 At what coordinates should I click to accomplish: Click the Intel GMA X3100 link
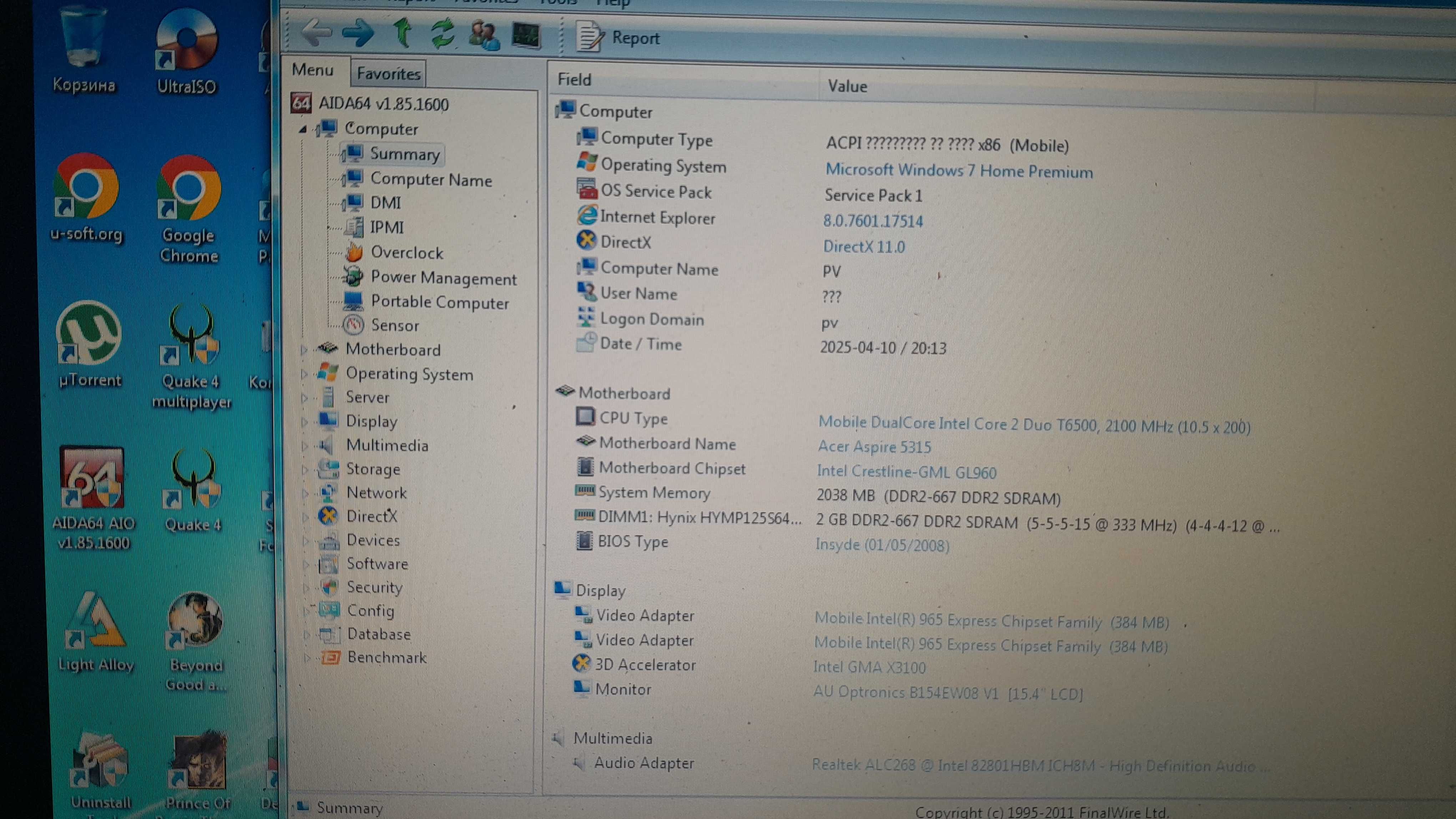[870, 668]
